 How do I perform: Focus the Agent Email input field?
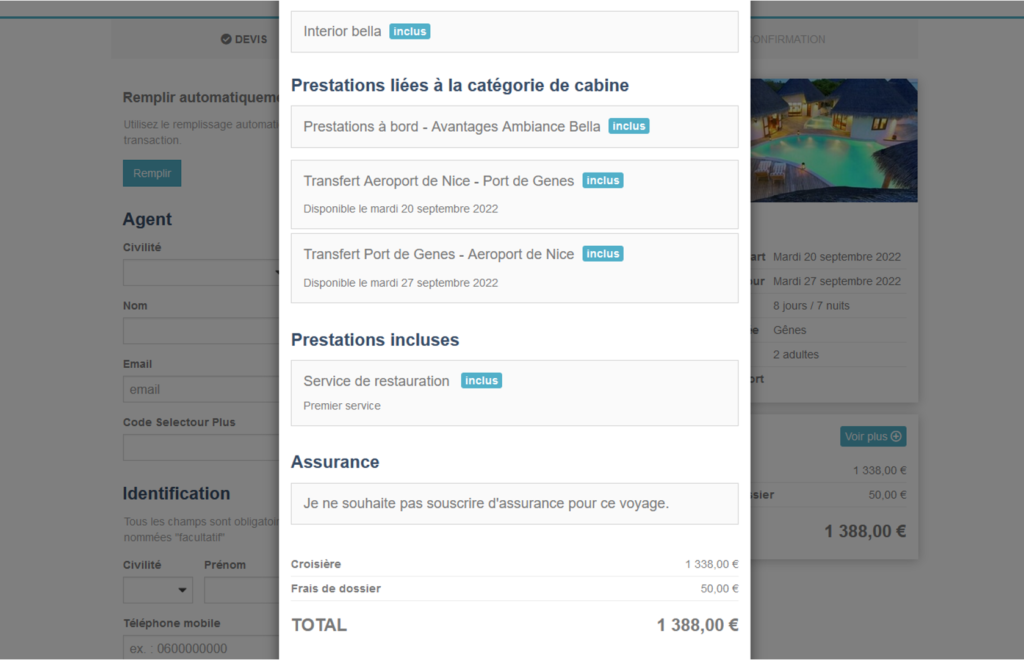(x=200, y=389)
